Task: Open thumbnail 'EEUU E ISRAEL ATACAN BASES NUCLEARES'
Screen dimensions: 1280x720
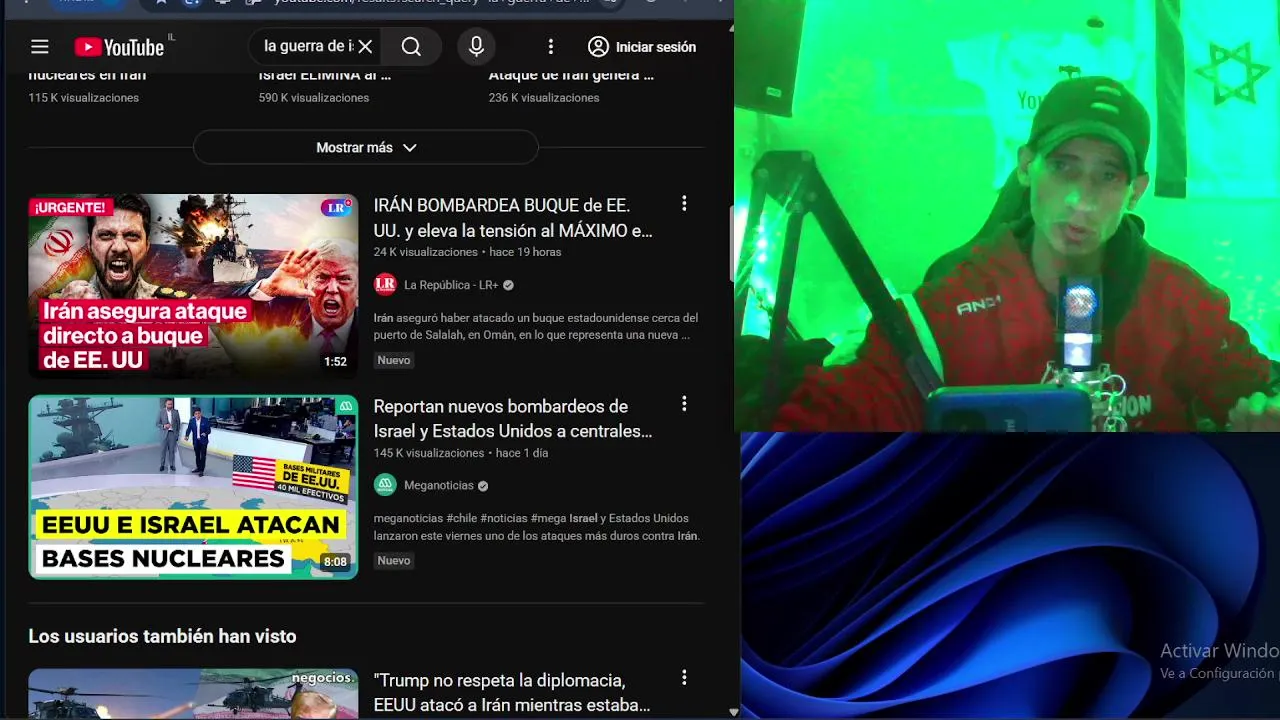Action: [x=193, y=487]
